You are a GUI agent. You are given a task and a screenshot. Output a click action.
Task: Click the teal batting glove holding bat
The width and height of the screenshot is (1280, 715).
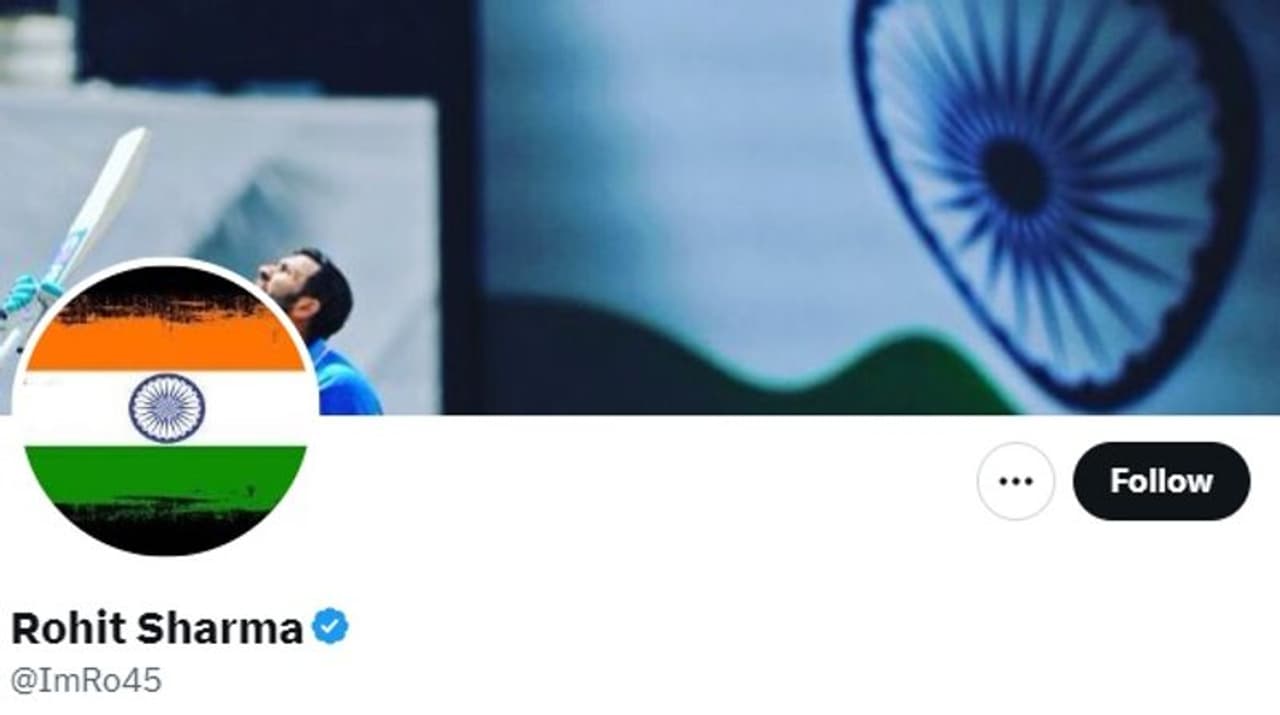25,293
